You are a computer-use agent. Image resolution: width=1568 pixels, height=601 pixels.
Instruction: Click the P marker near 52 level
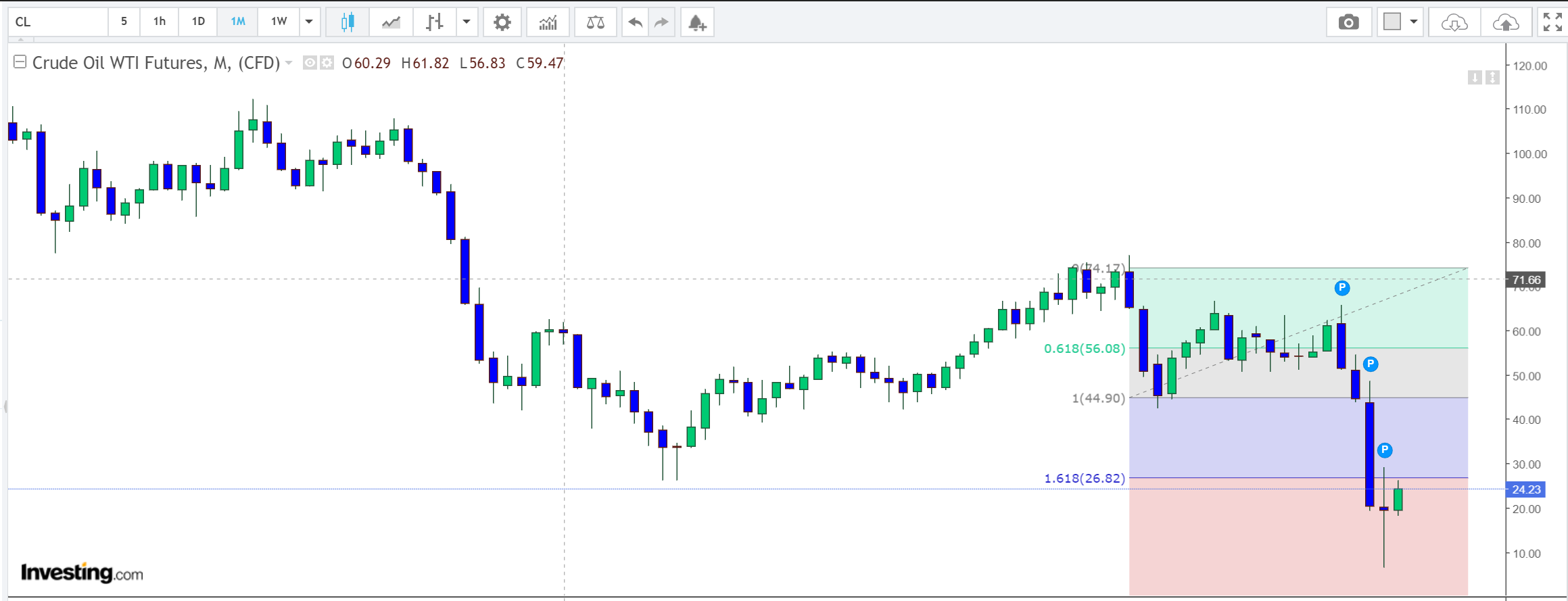[1371, 364]
